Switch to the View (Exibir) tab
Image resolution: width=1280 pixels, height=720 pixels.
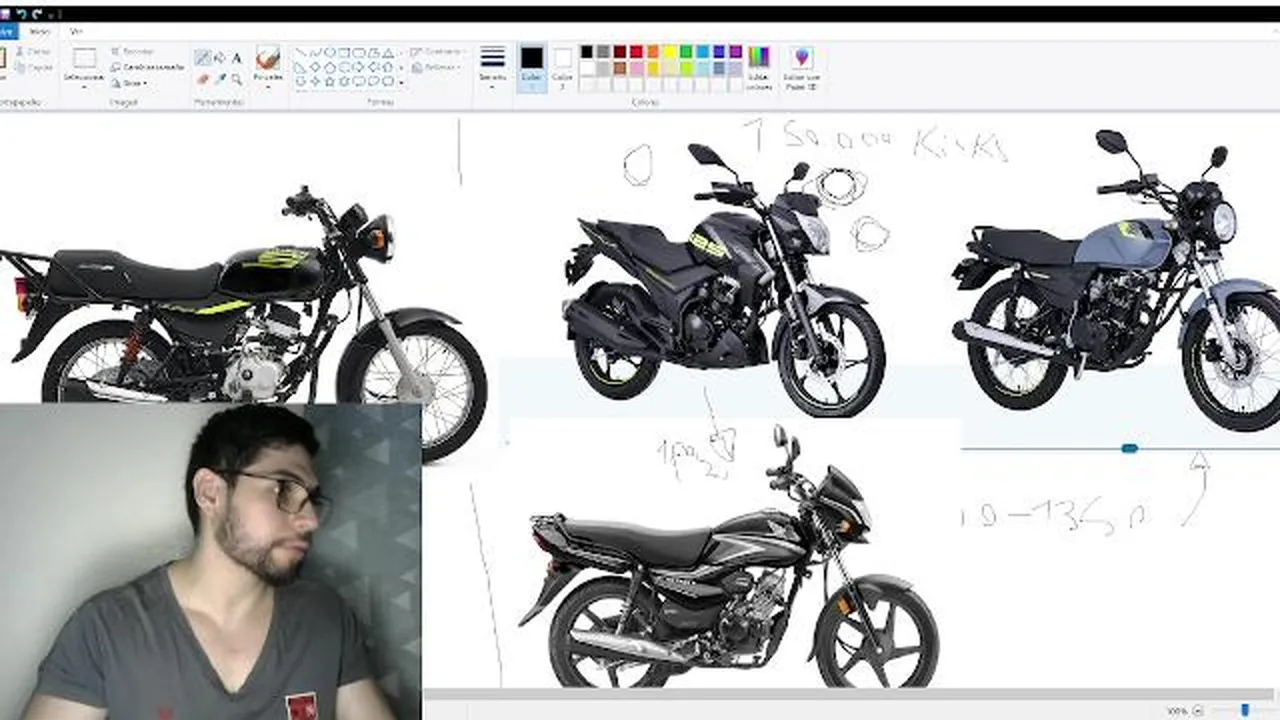(76, 31)
